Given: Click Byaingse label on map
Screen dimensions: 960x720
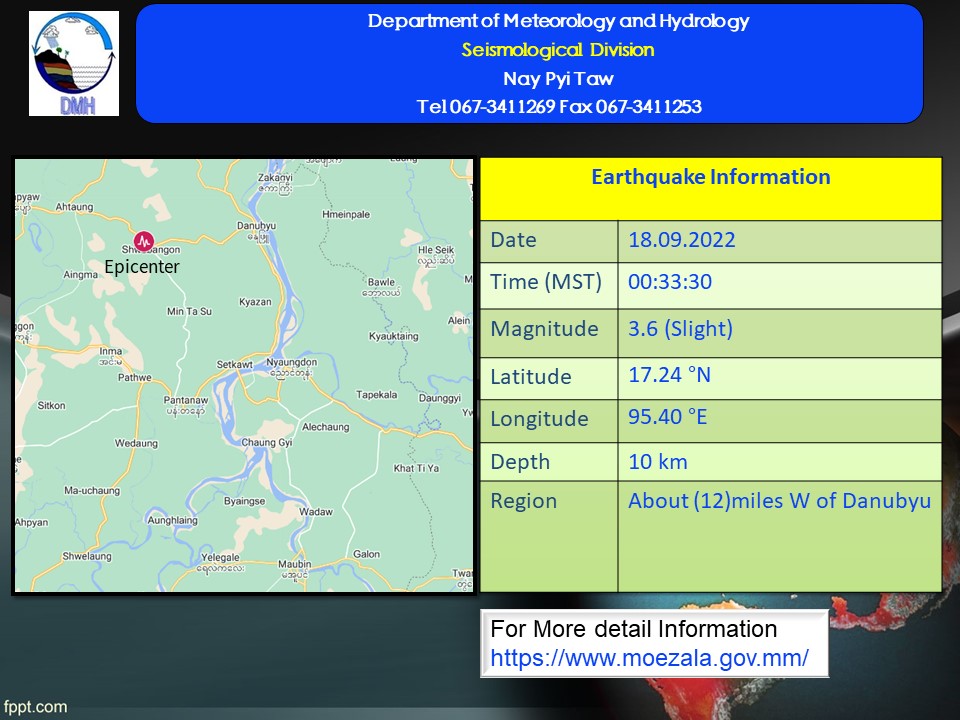Looking at the screenshot, I should [x=244, y=501].
